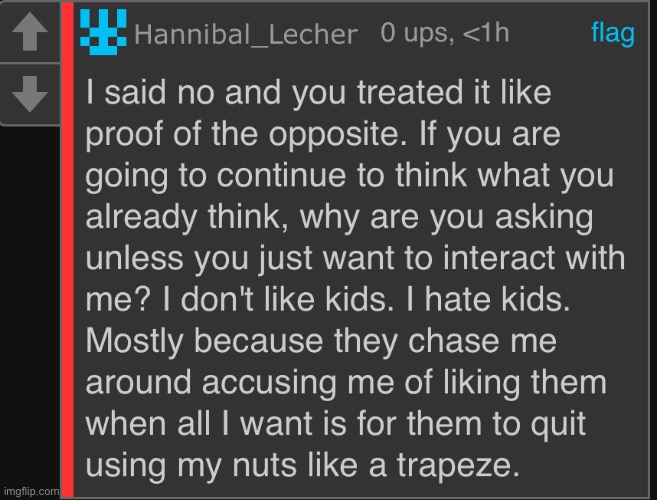Downvote the comment with the down arrow
Image resolution: width=657 pixels, height=500 pixels.
tap(30, 94)
